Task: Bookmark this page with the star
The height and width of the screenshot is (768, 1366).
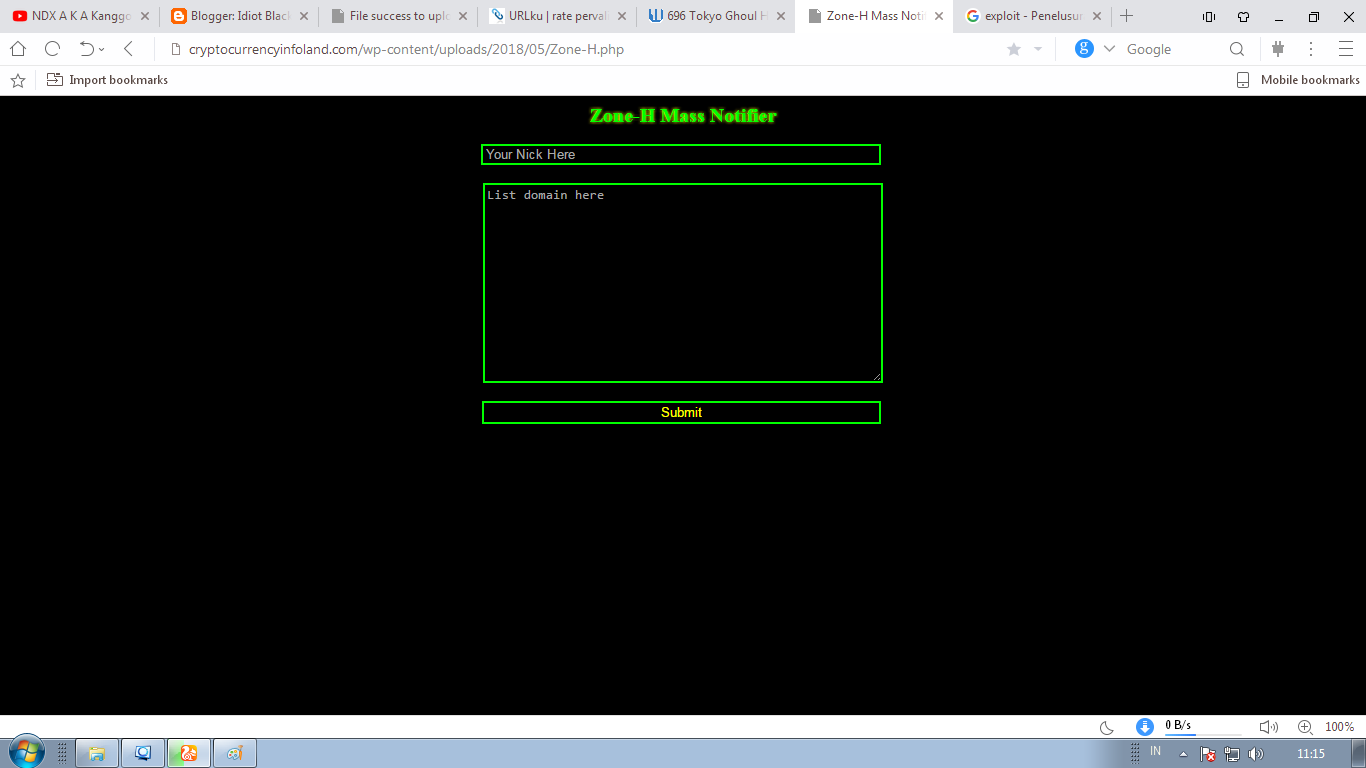Action: 1014,48
